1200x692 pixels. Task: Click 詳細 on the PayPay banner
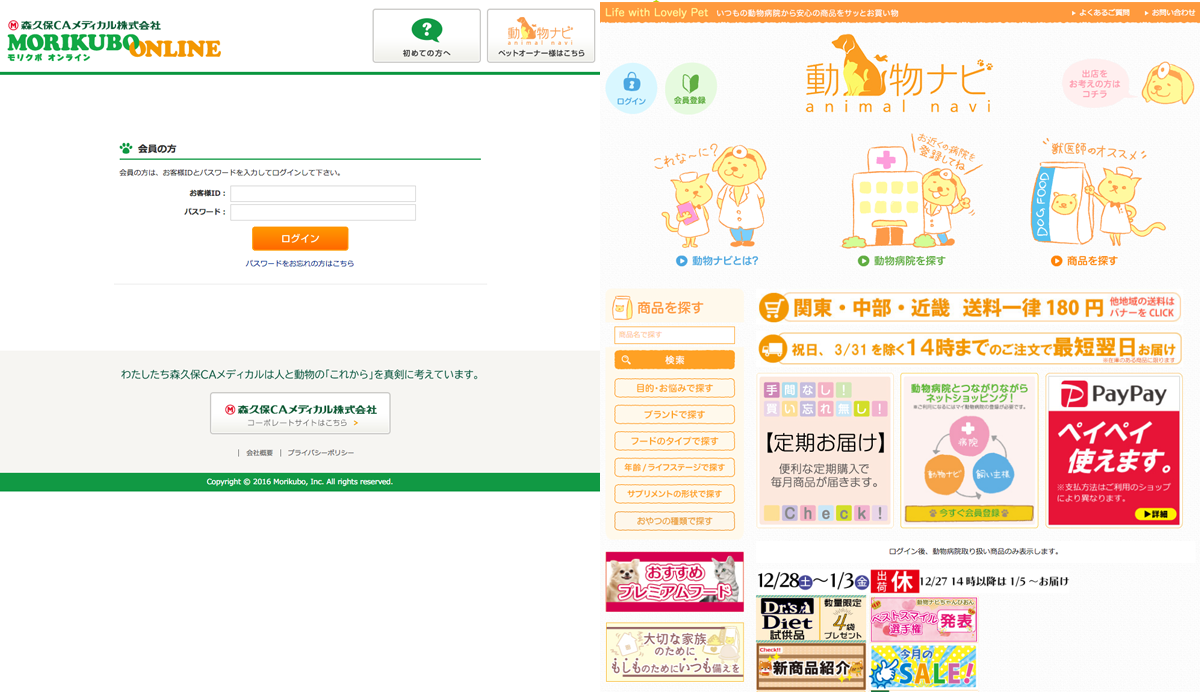click(x=1156, y=514)
